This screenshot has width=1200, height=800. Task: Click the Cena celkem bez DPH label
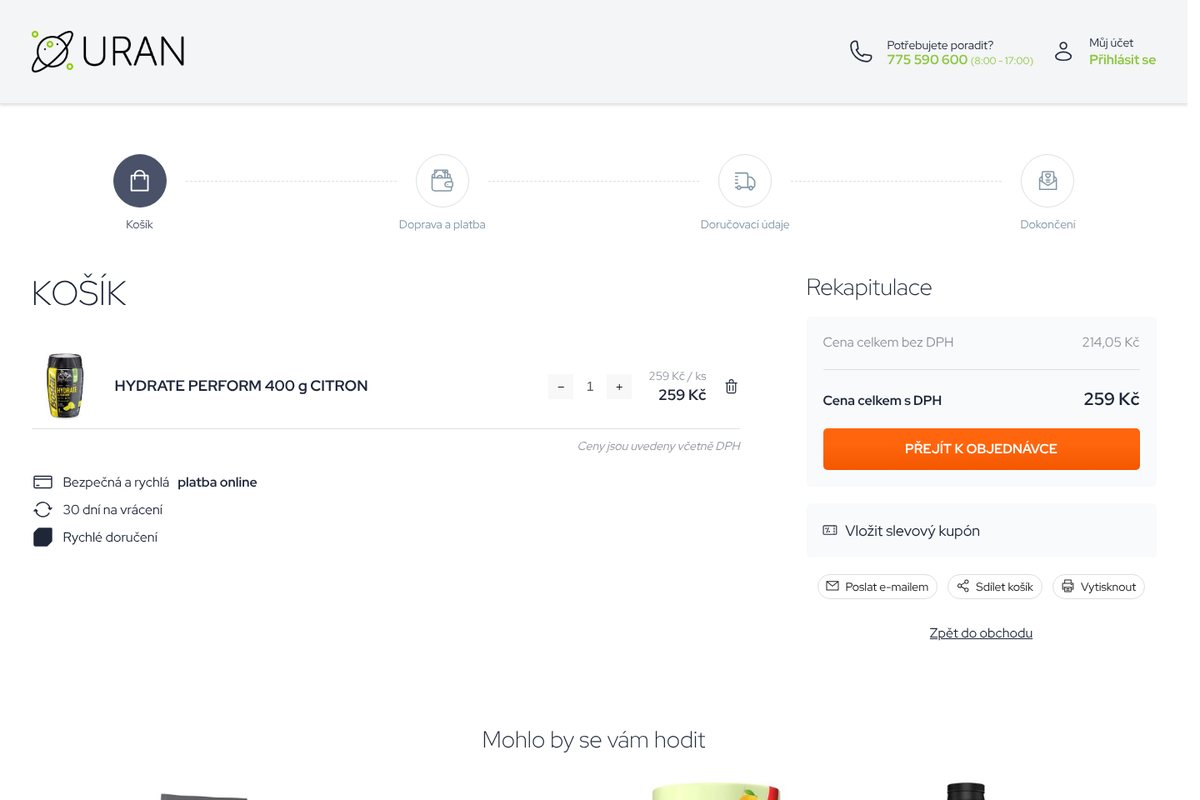pos(888,342)
